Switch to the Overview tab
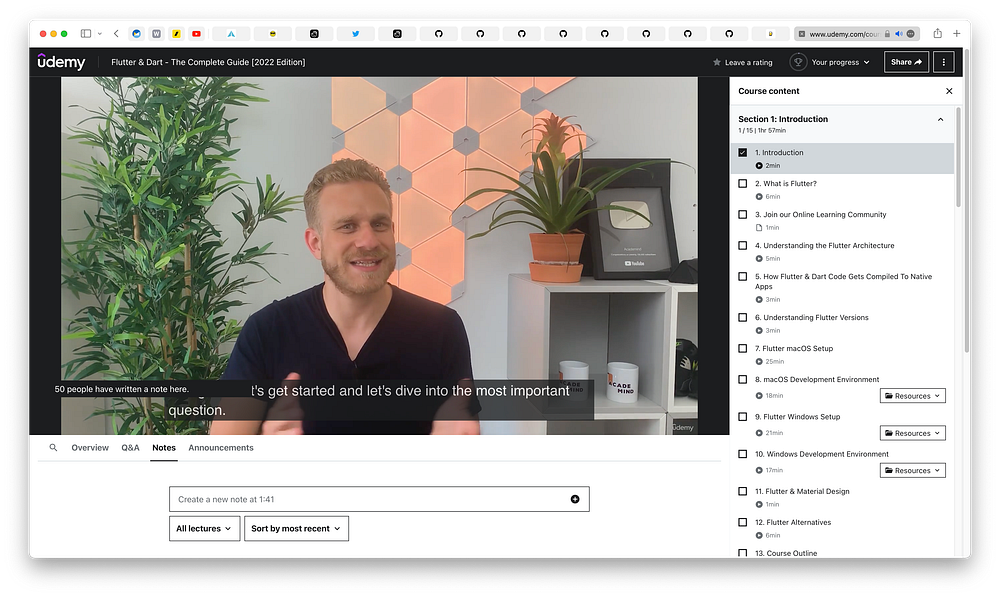This screenshot has width=1000, height=597. (90, 448)
